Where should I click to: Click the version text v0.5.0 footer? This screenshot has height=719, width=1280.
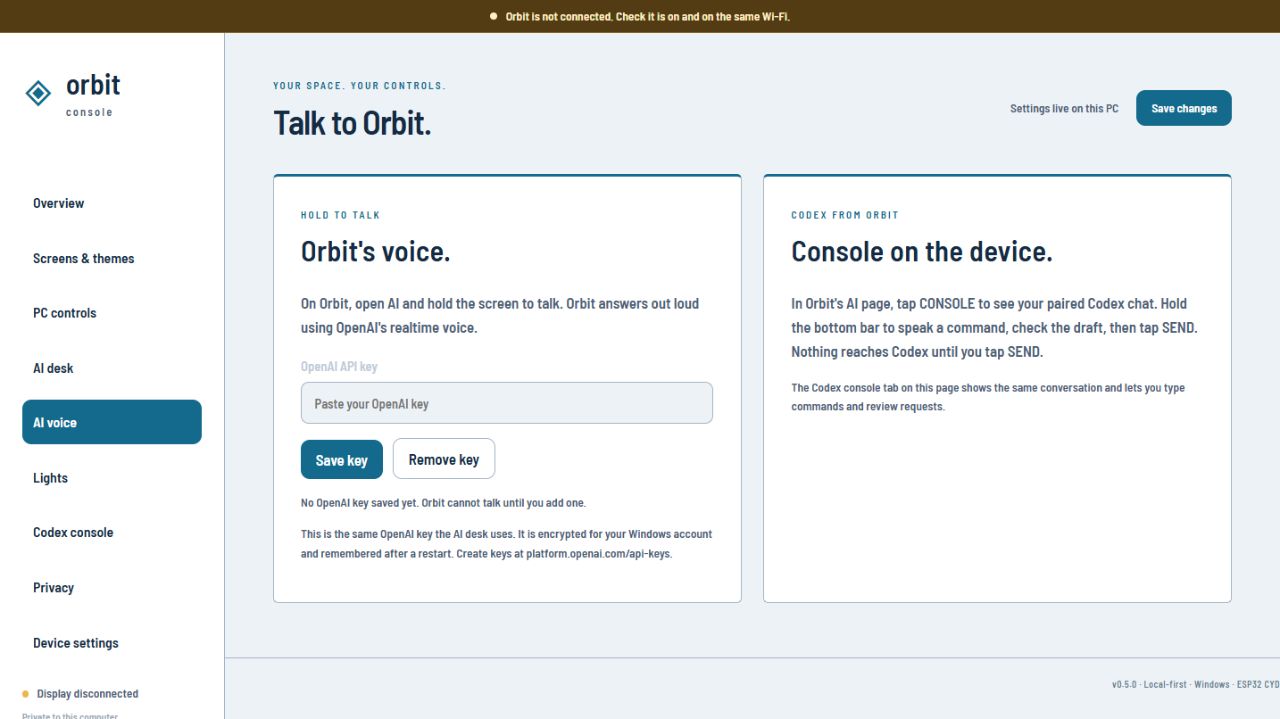[x=1195, y=684]
